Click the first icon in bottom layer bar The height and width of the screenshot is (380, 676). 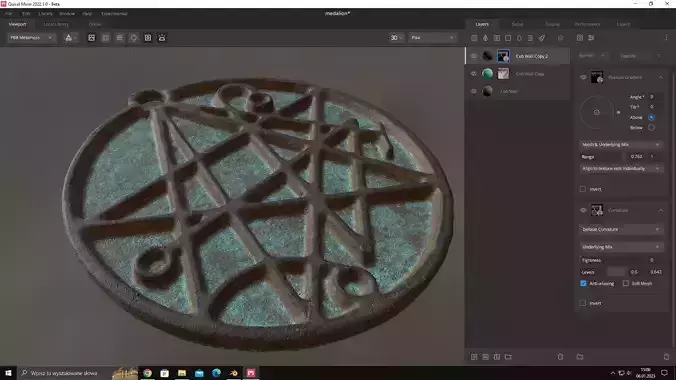click(474, 357)
